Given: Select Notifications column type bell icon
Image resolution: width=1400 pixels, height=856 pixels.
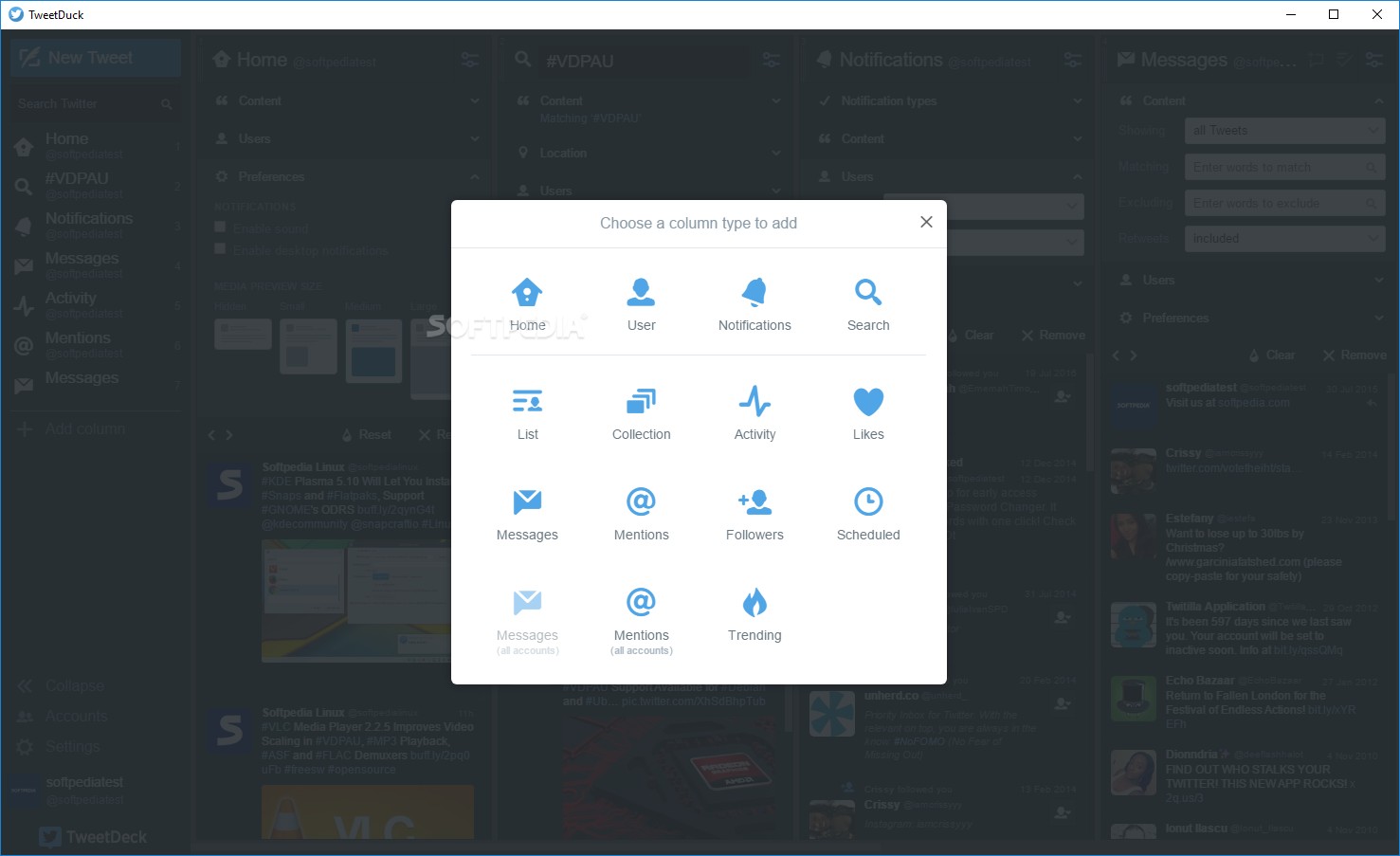Looking at the screenshot, I should click(x=755, y=292).
